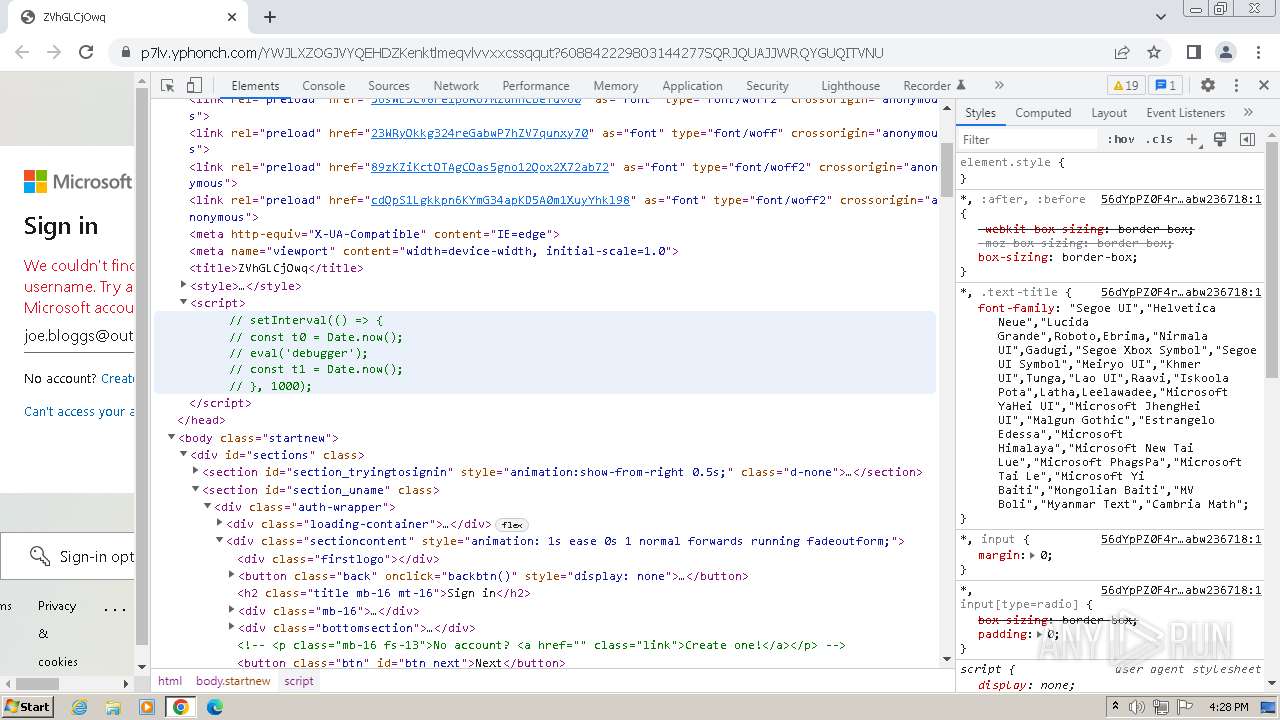Show more DevTools tabs chevron after Recorder
This screenshot has height=720, width=1280.
[x=998, y=86]
